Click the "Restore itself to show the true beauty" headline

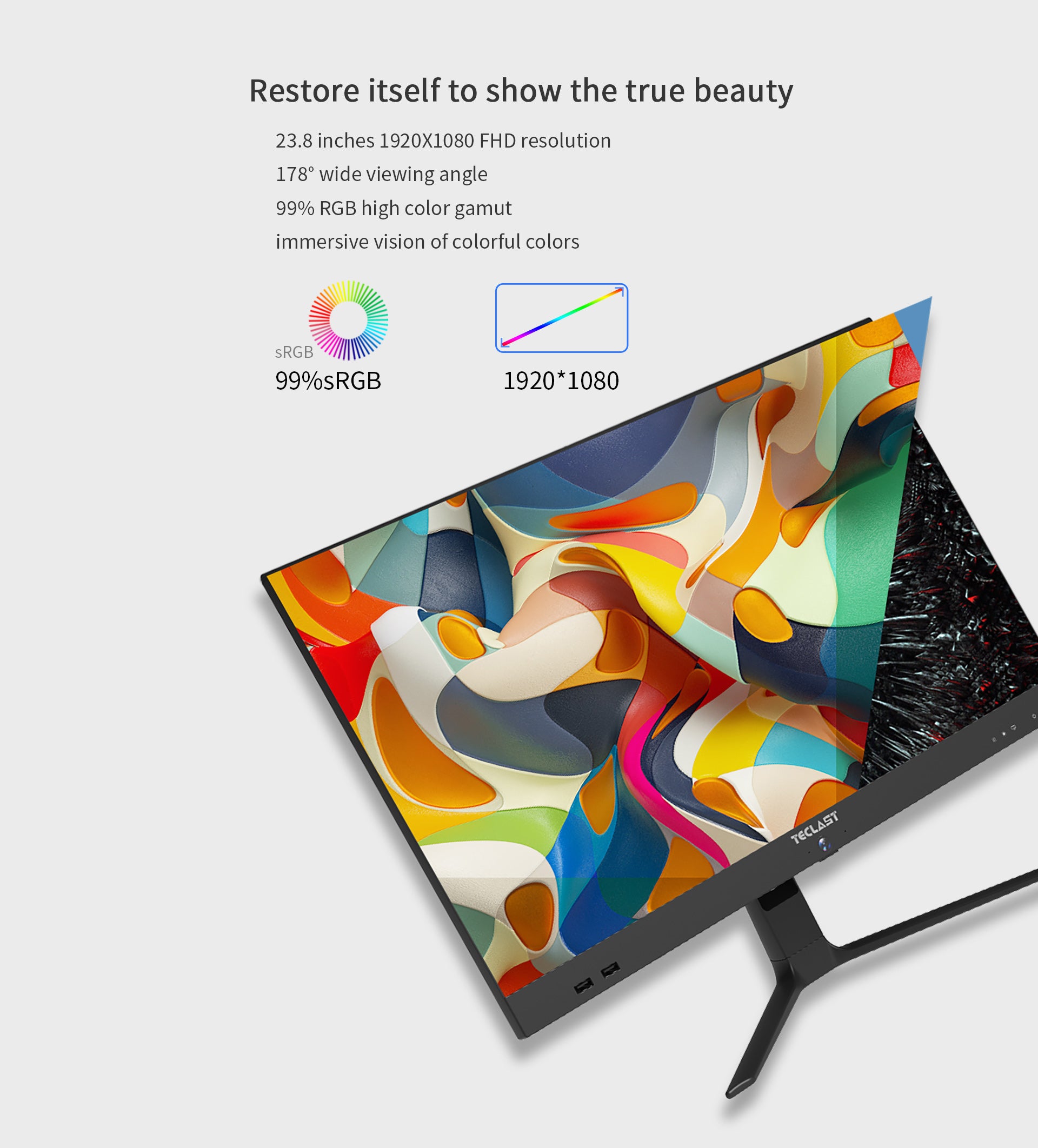(x=521, y=91)
